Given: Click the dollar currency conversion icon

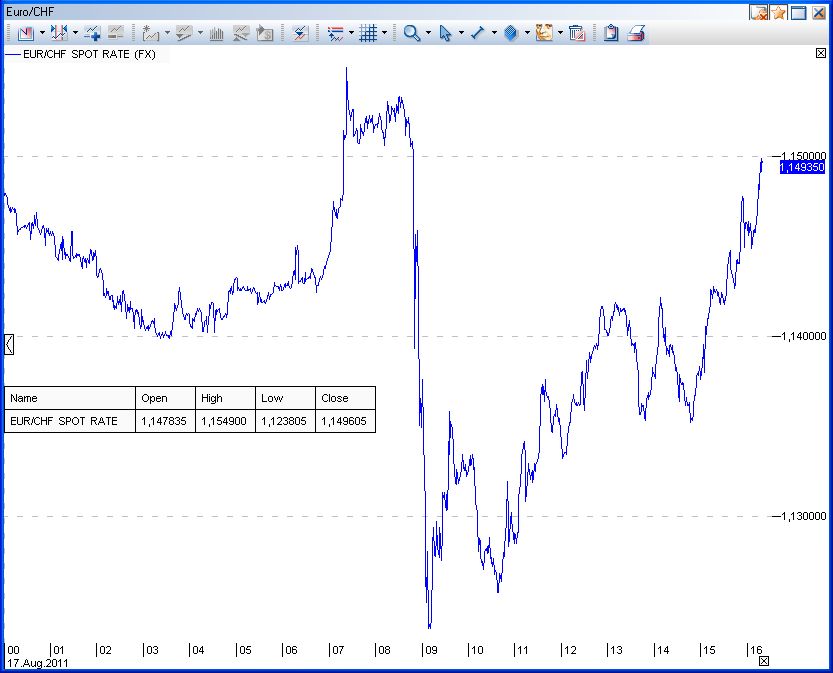Looking at the screenshot, I should pos(265,33).
